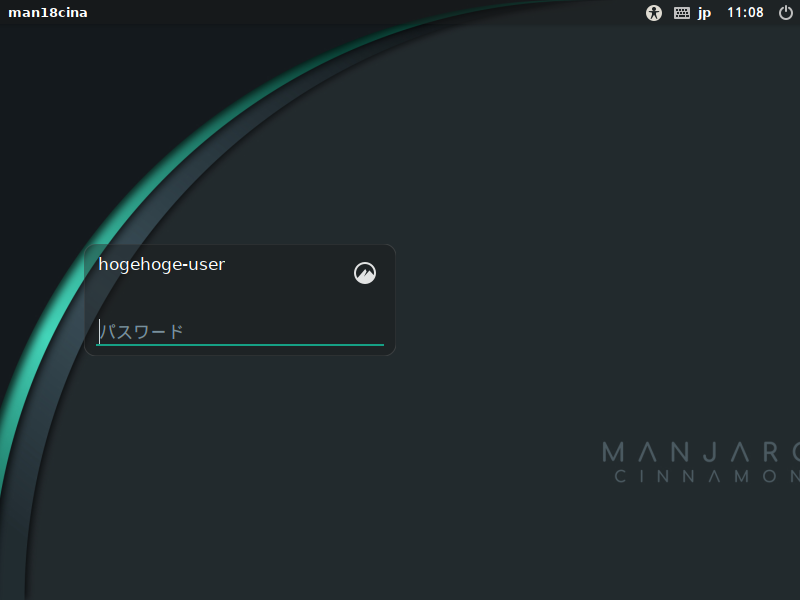Click the keyboard layout icon

coord(682,13)
